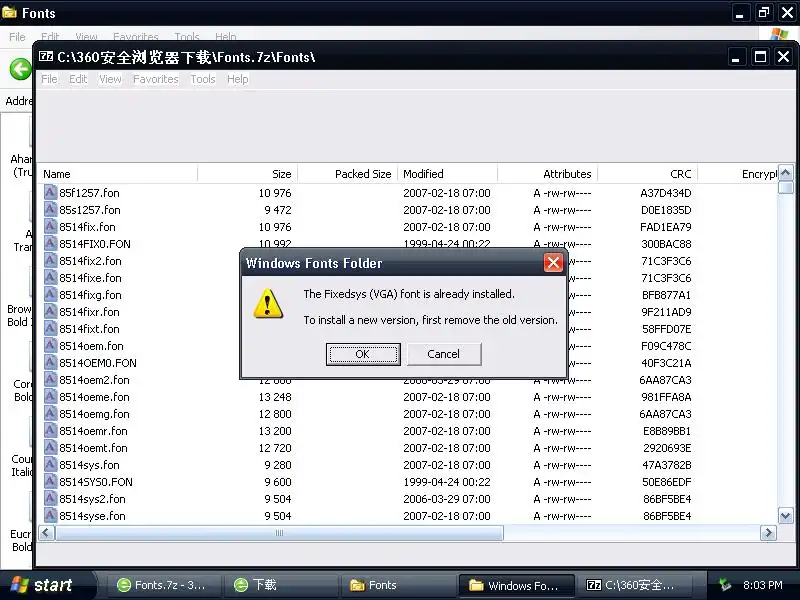Open the 7-Zip Favorites menu
This screenshot has height=600, width=800.
[x=156, y=79]
